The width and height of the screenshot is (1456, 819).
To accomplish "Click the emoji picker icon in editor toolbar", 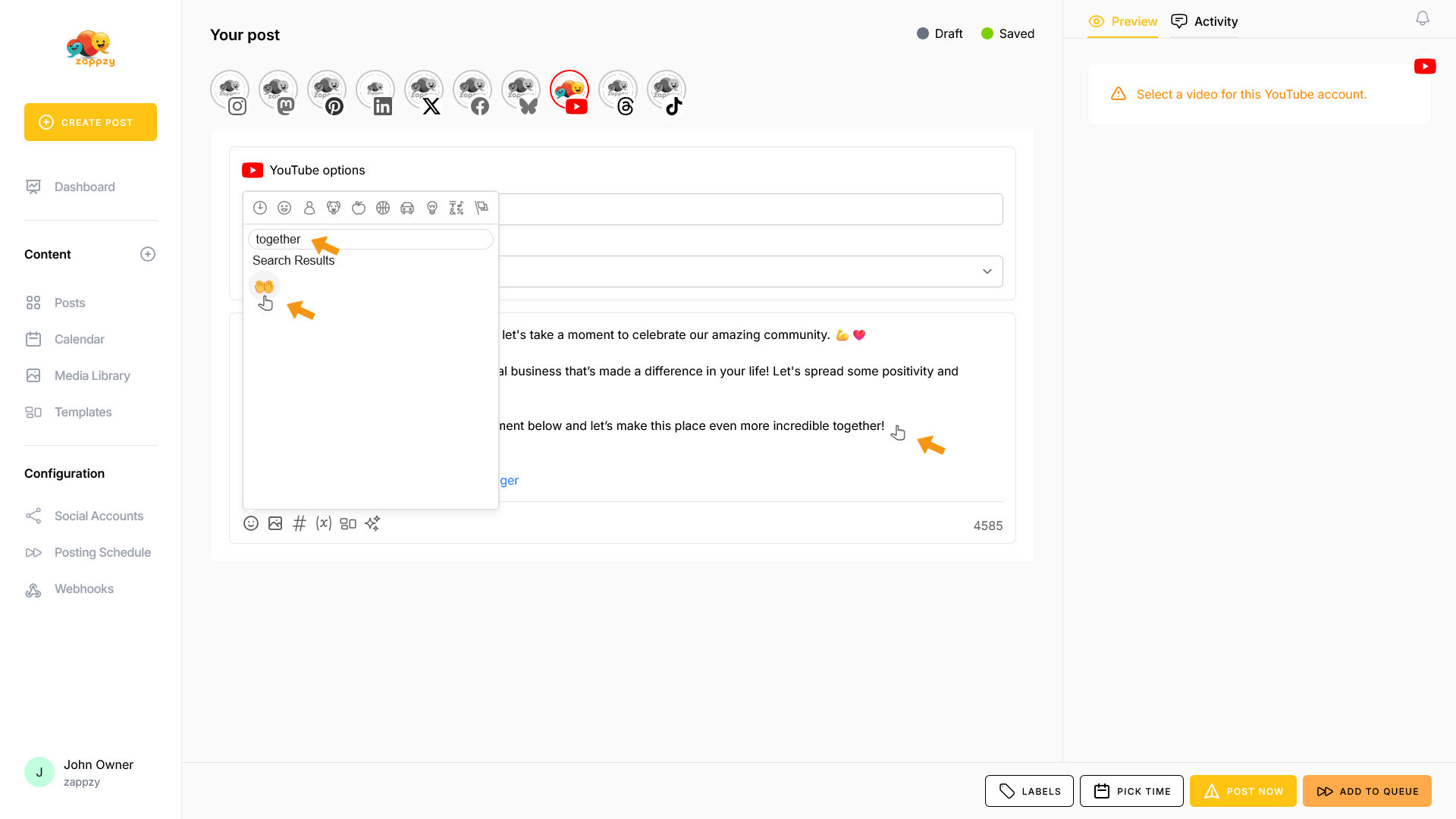I will point(251,523).
